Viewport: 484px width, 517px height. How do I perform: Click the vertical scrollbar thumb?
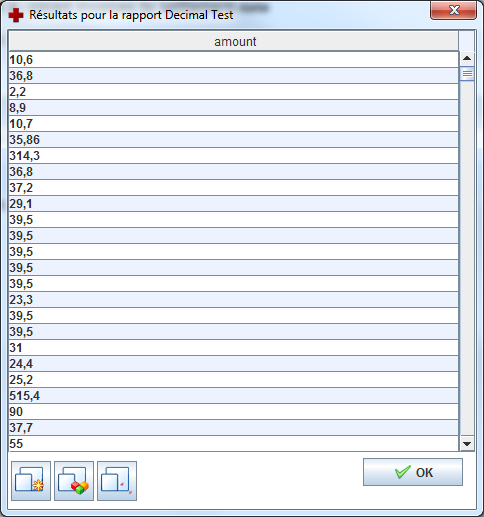[467, 74]
